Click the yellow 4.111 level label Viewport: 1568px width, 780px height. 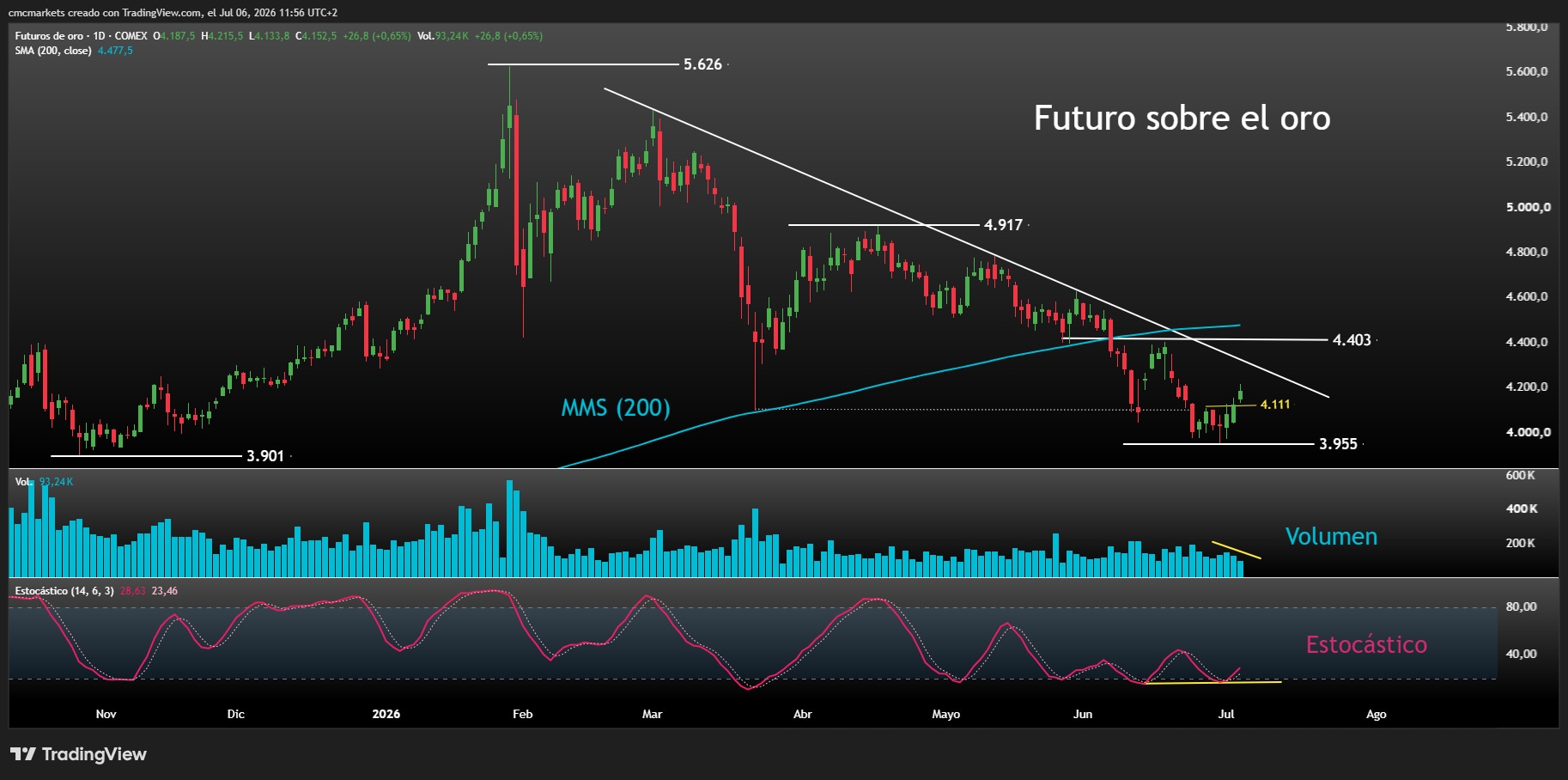coord(1275,405)
